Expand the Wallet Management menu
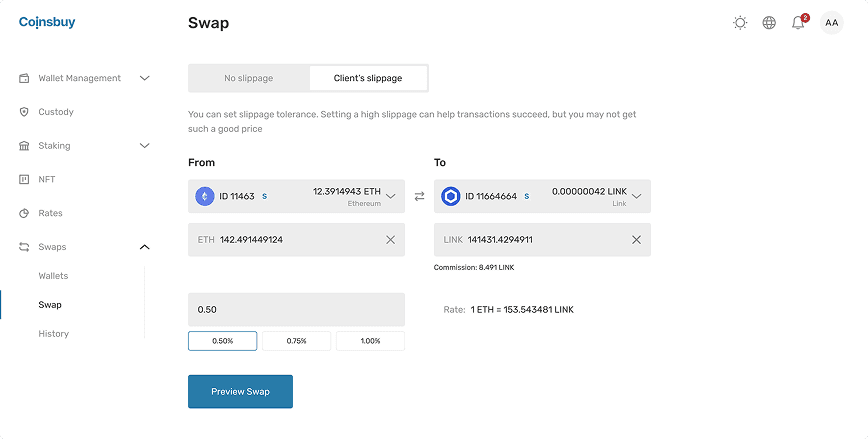 click(x=84, y=78)
